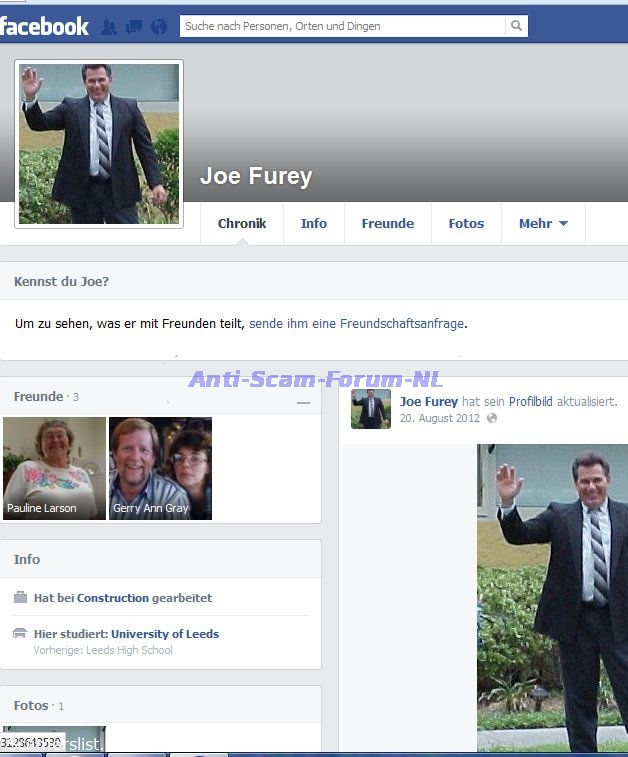
Task: Click the Facebook logo
Action: 44,26
